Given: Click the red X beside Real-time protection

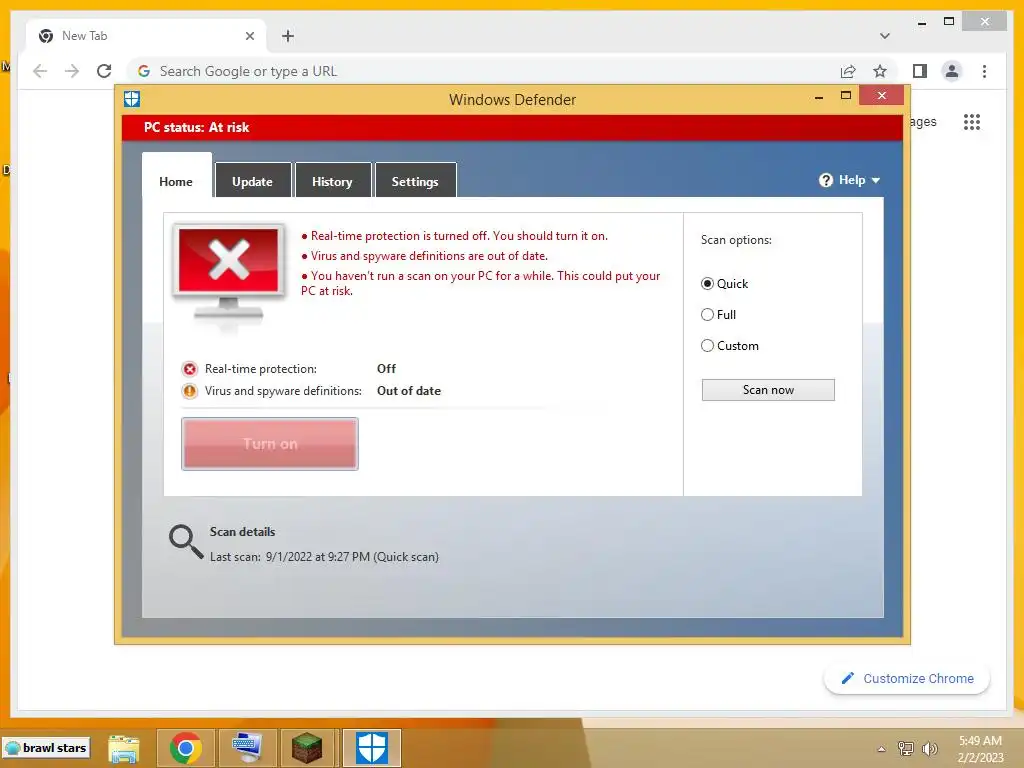Looking at the screenshot, I should coord(189,369).
